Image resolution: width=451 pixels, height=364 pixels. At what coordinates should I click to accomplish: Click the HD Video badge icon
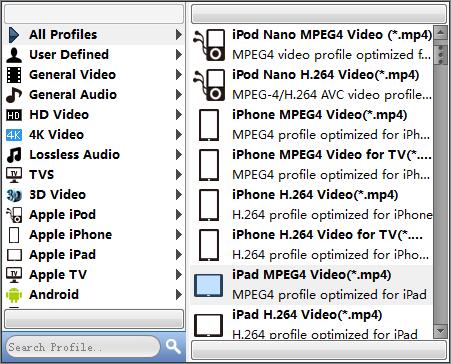14,115
